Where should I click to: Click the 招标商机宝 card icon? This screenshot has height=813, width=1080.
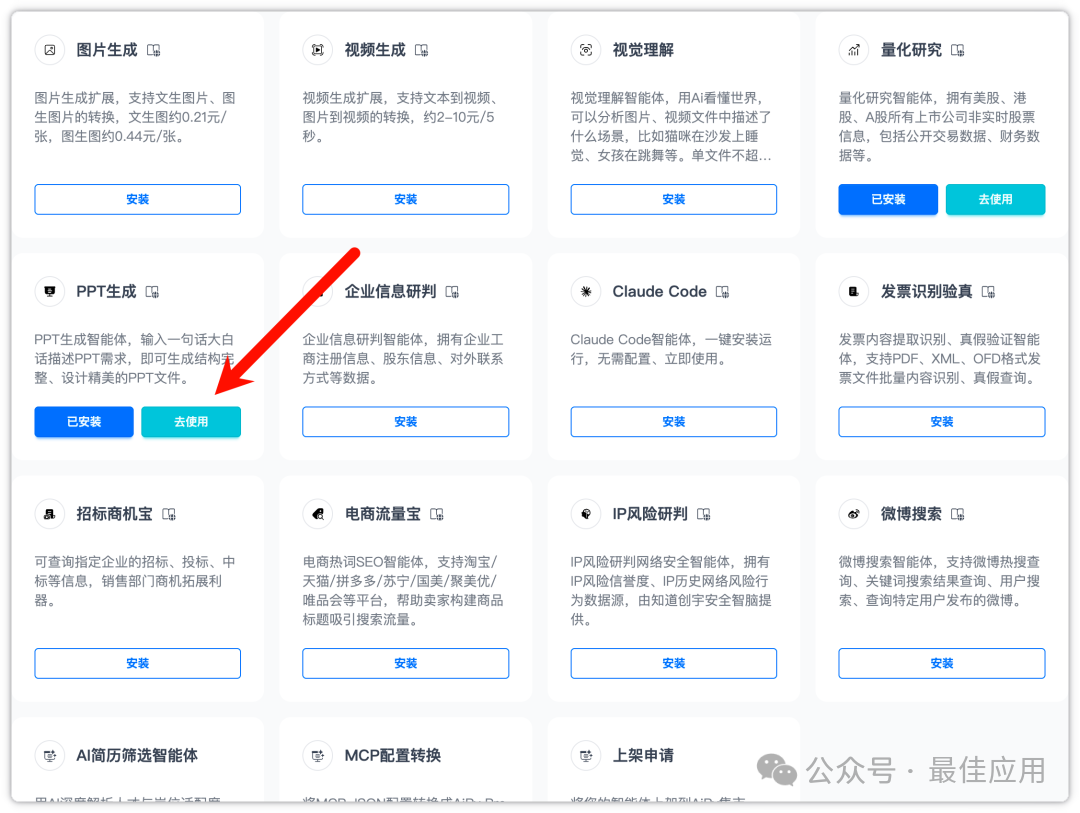coord(50,514)
